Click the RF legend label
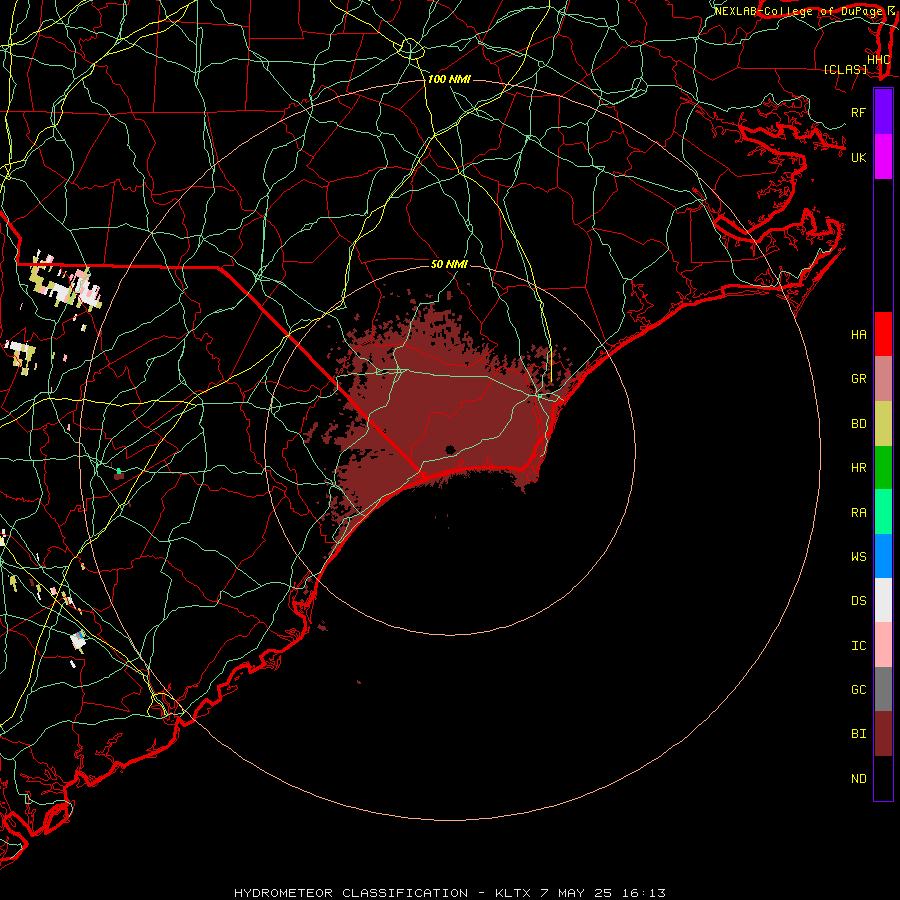Image resolution: width=900 pixels, height=900 pixels. (858, 112)
